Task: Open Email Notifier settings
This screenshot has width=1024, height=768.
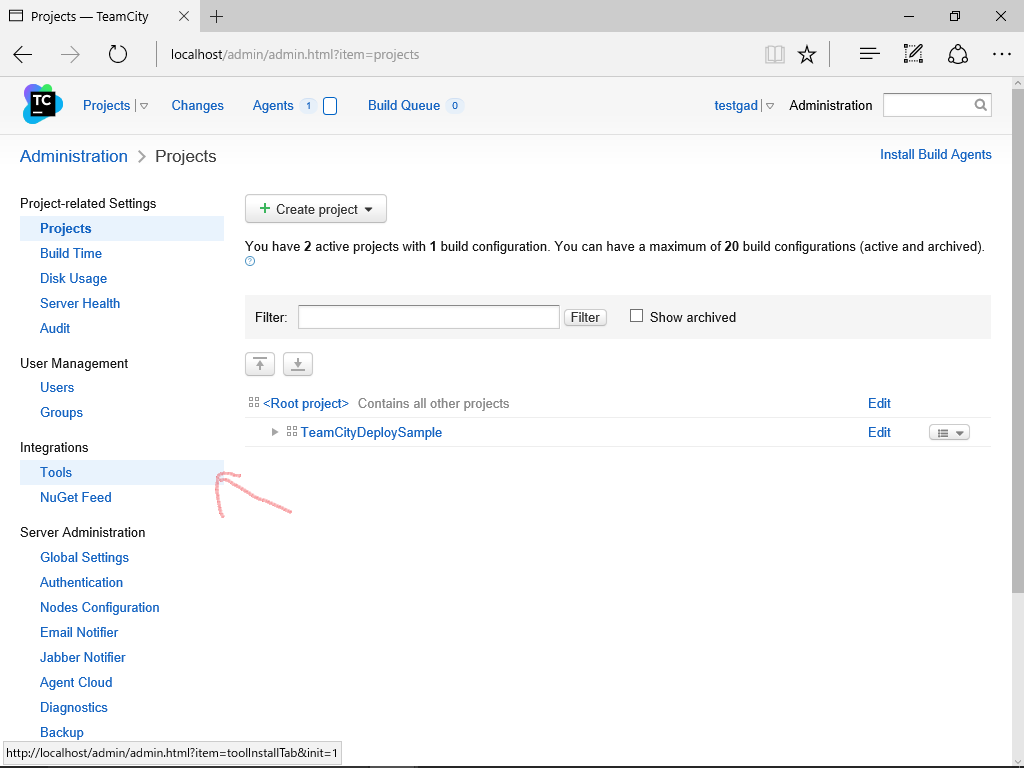Action: click(x=79, y=633)
